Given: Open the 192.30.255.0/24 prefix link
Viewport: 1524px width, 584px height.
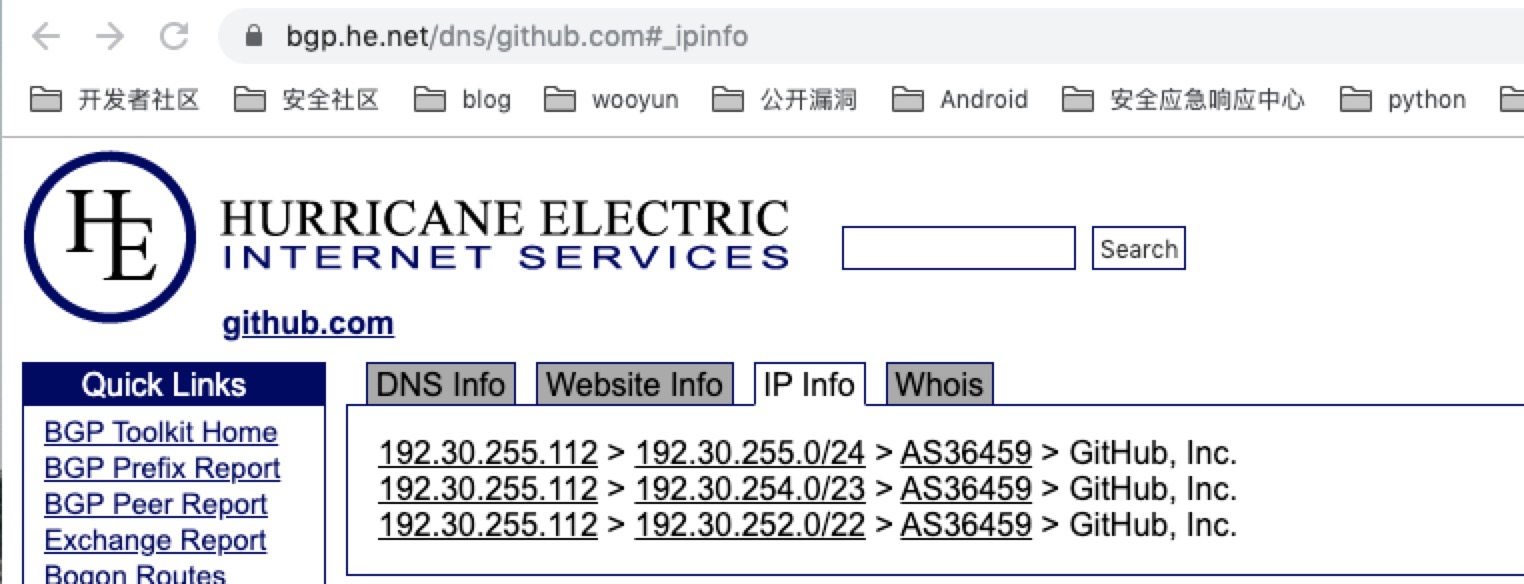Looking at the screenshot, I should [x=750, y=453].
